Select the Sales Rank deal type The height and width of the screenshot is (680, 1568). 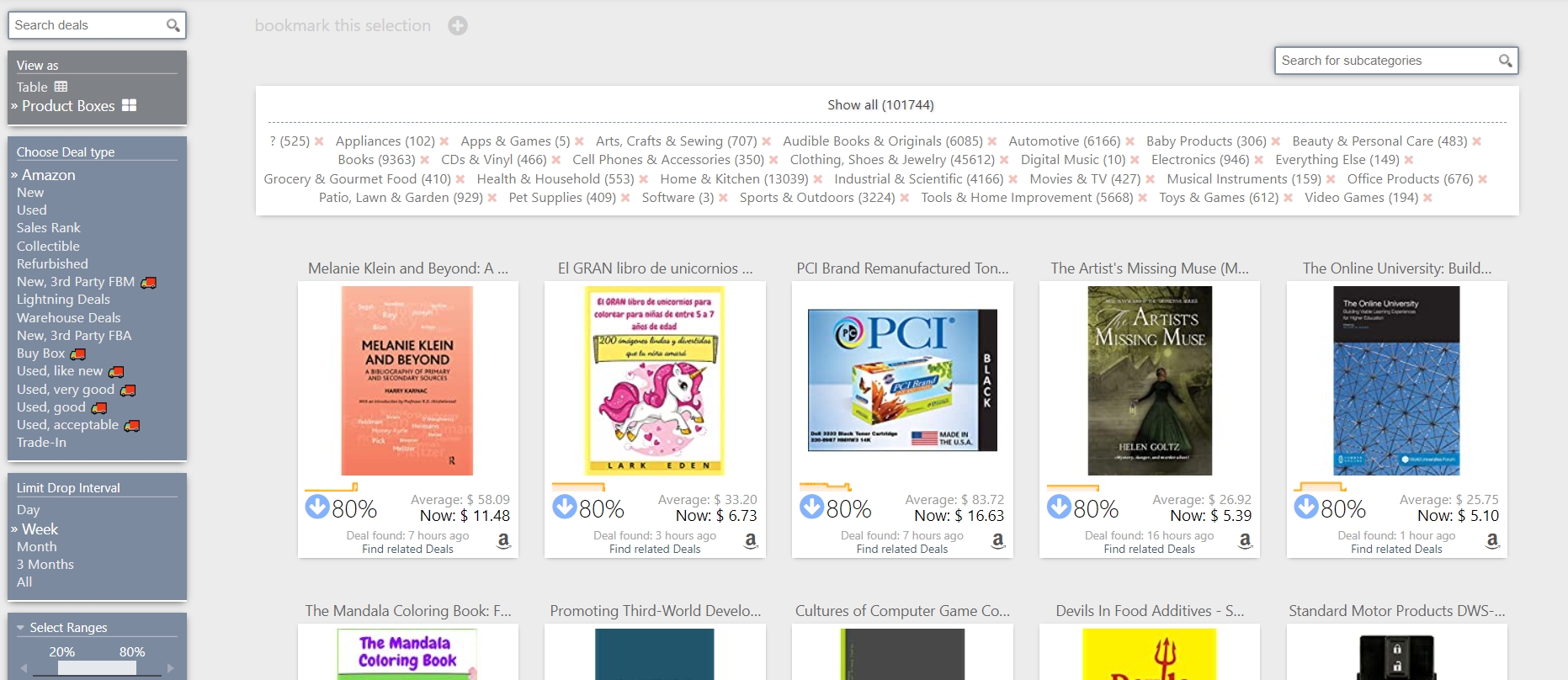49,228
